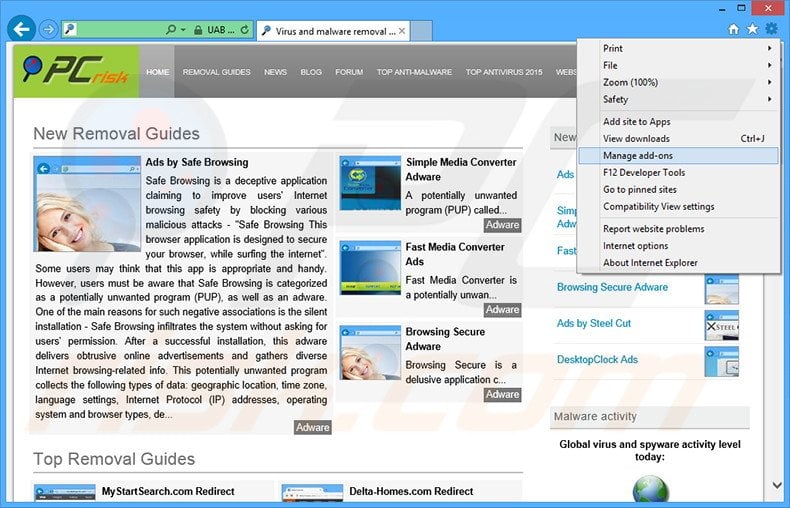Click the PCrisk logo

coord(76,71)
